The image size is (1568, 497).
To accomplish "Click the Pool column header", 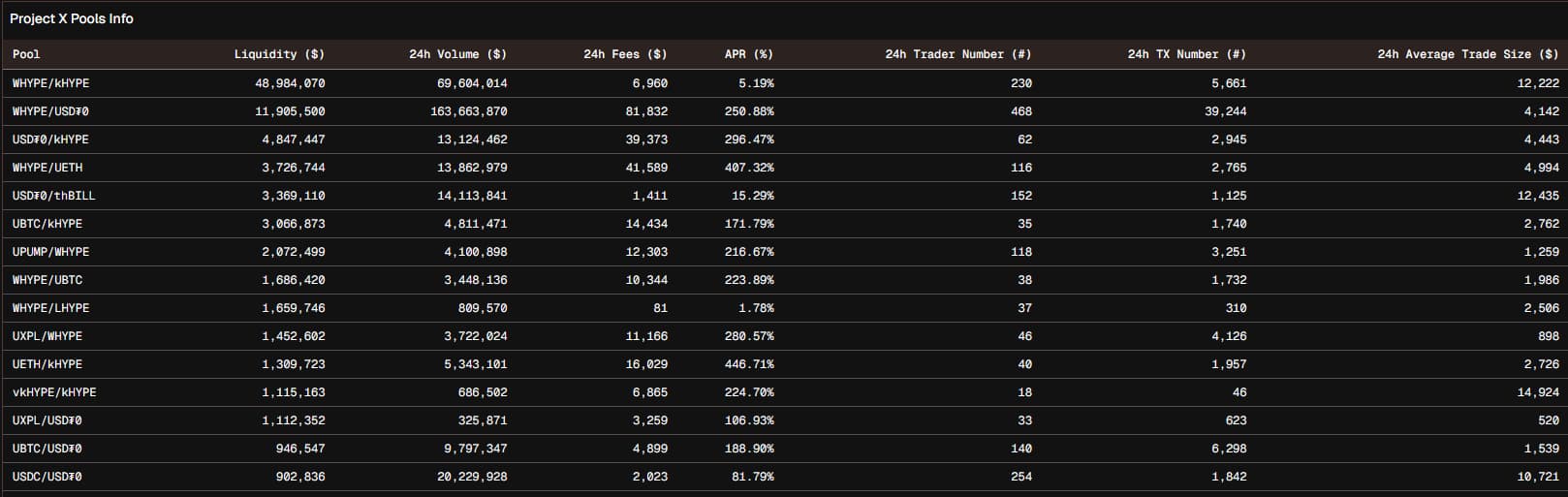I will (x=26, y=54).
